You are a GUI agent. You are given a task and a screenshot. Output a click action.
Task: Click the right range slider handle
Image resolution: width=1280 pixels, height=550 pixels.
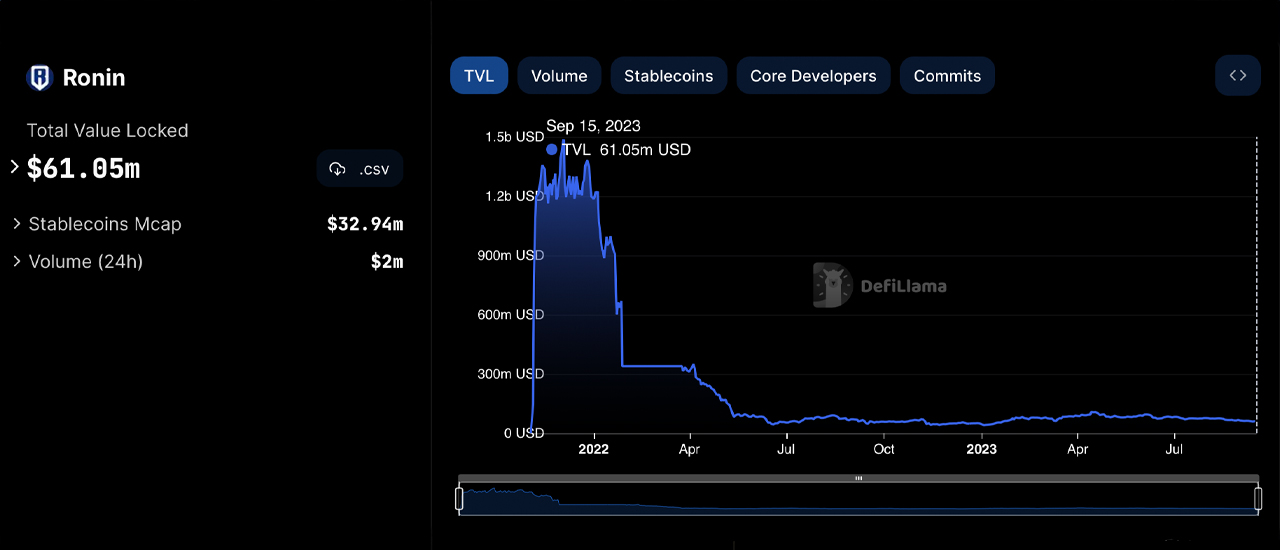[1257, 498]
